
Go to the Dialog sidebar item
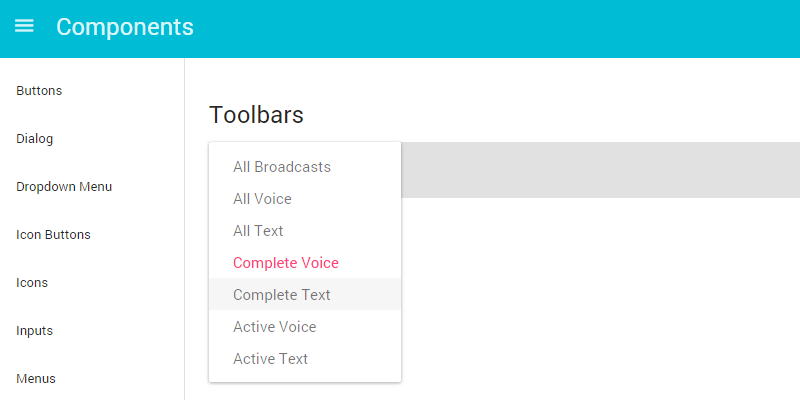[x=35, y=139]
